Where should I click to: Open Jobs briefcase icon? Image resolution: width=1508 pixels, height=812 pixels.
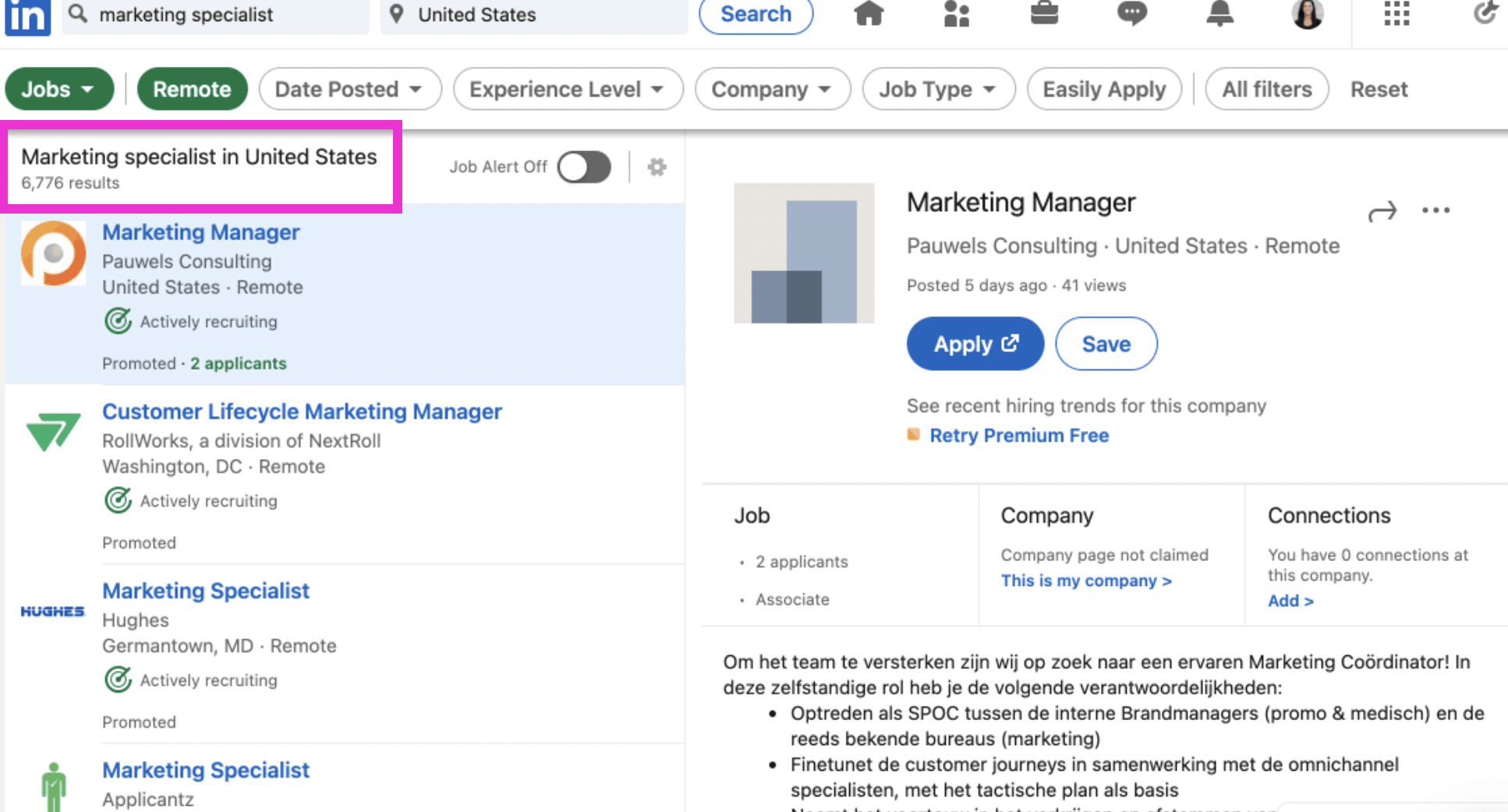click(x=1044, y=13)
